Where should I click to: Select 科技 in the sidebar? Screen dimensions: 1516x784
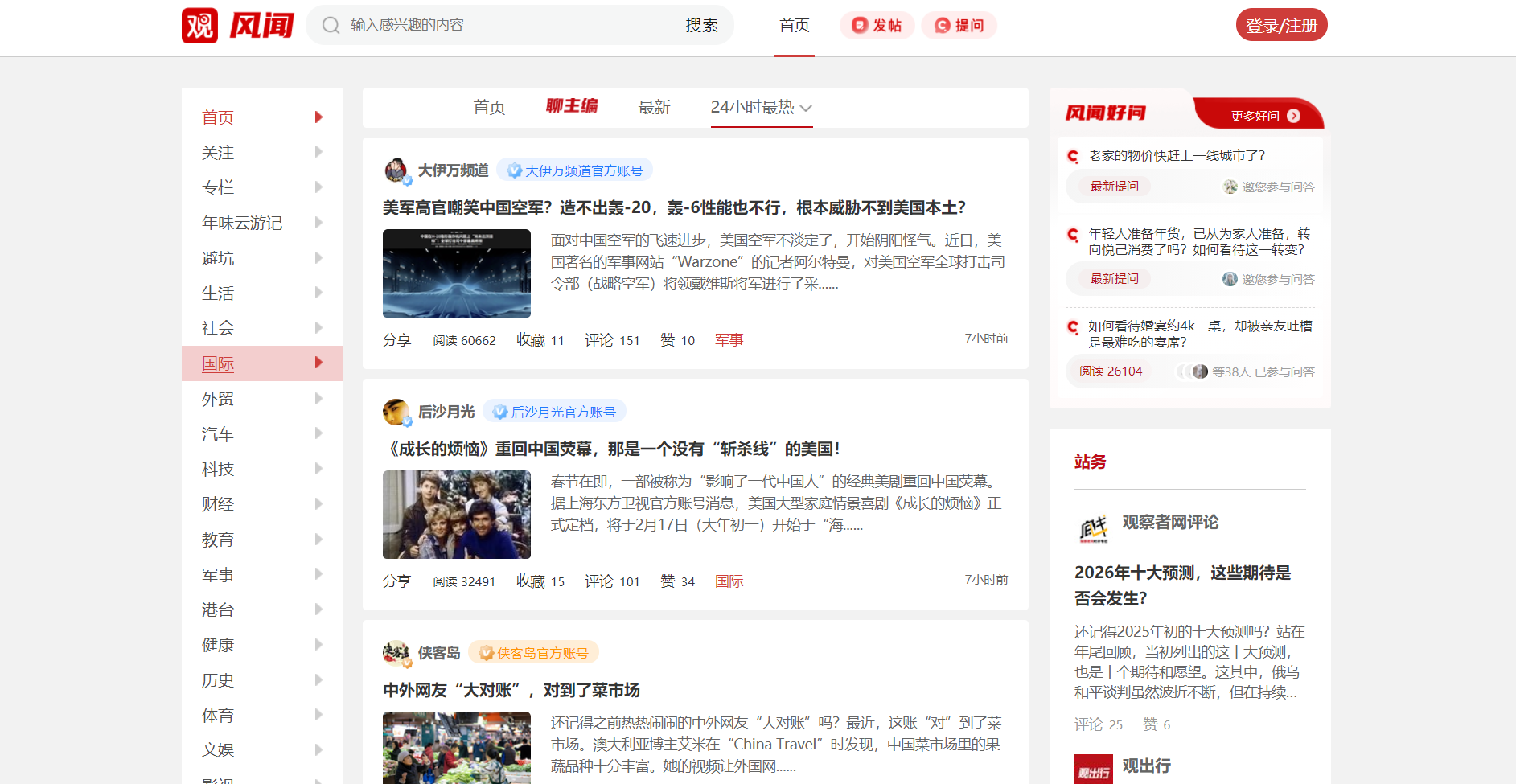point(218,469)
